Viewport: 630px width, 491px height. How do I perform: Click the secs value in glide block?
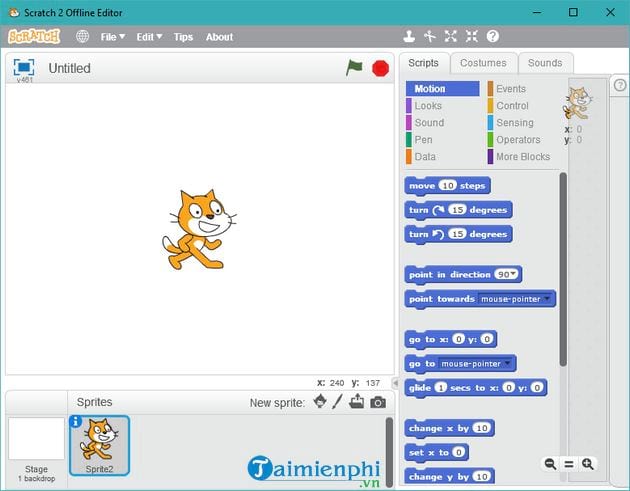point(441,387)
